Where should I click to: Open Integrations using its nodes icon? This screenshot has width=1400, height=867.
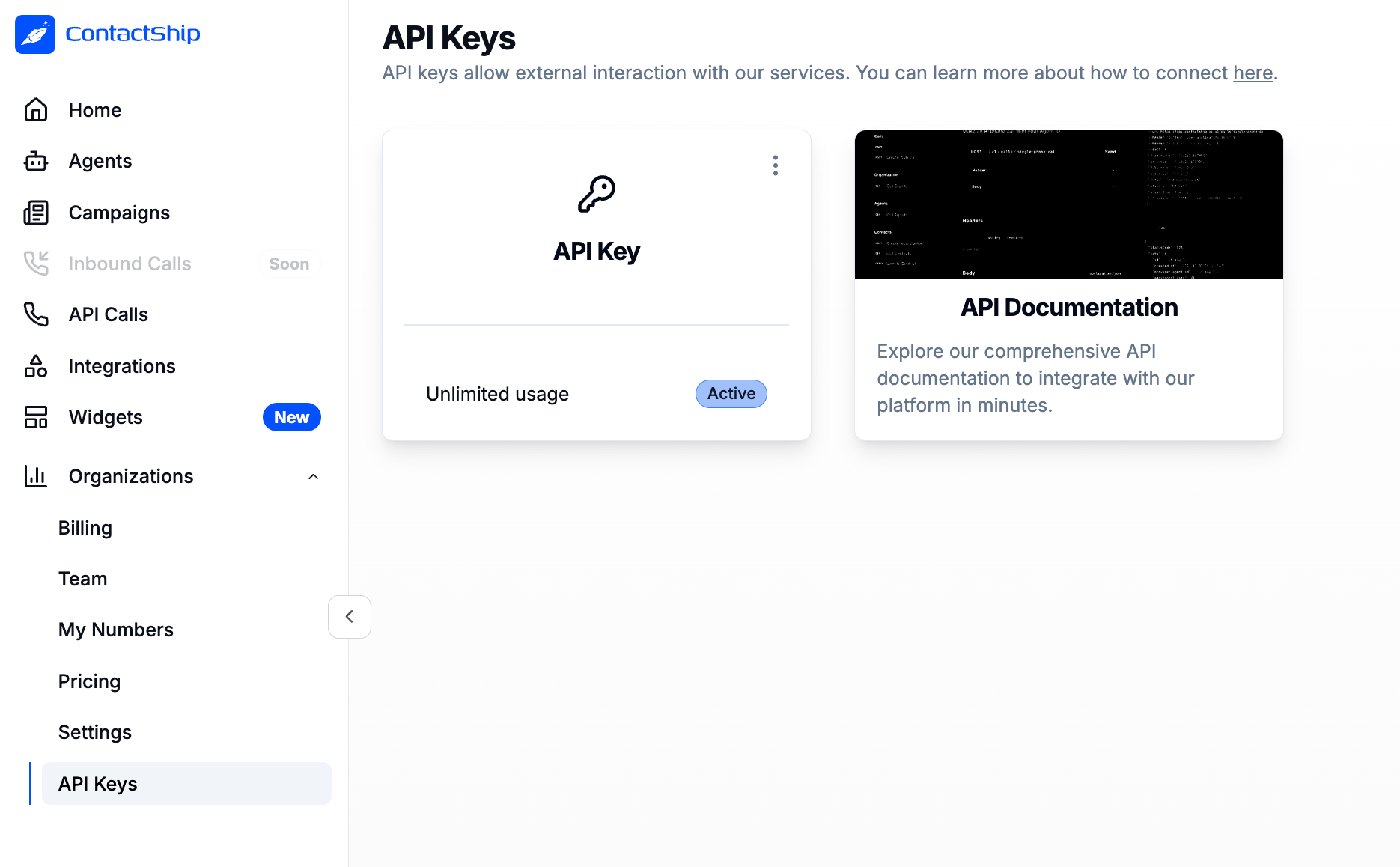click(x=35, y=365)
